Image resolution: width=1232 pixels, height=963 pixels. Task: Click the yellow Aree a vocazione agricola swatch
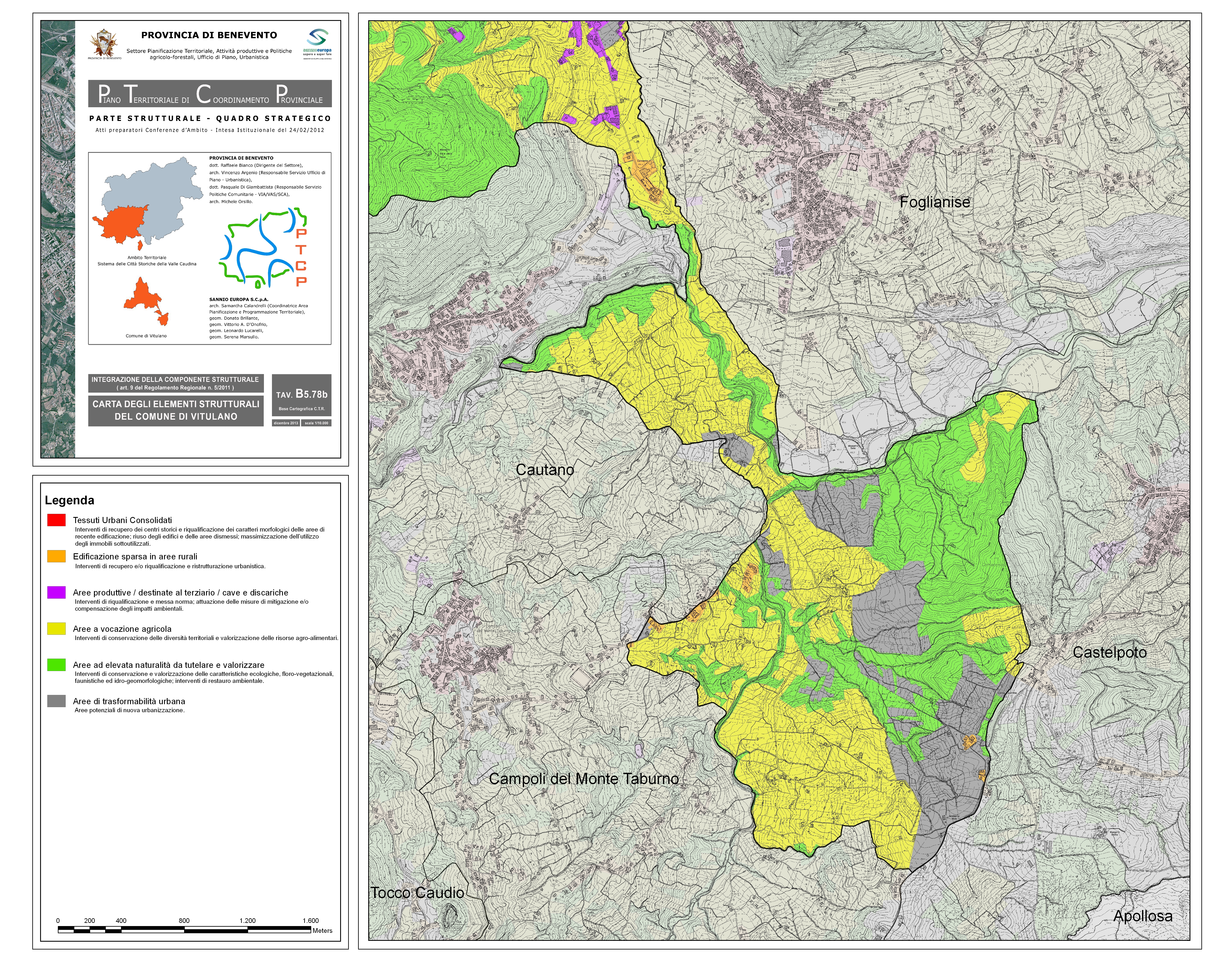[56, 629]
